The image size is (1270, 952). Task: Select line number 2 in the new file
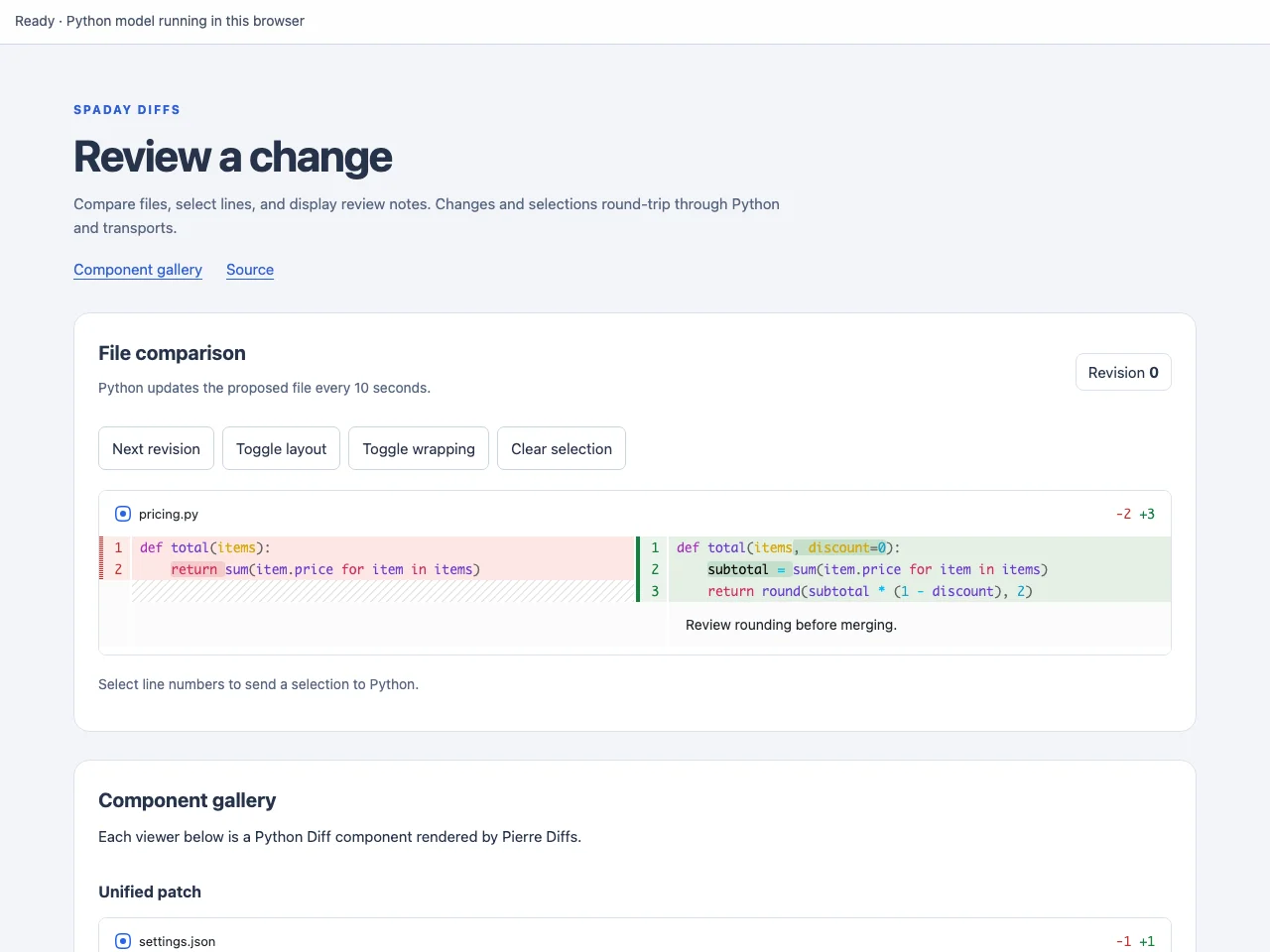(x=655, y=569)
